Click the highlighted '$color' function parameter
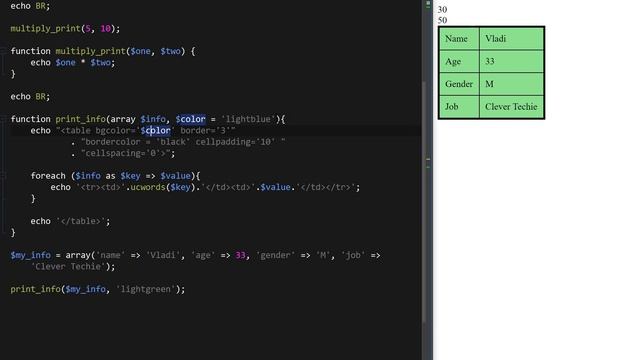Image resolution: width=640 pixels, height=360 pixels. click(x=191, y=119)
